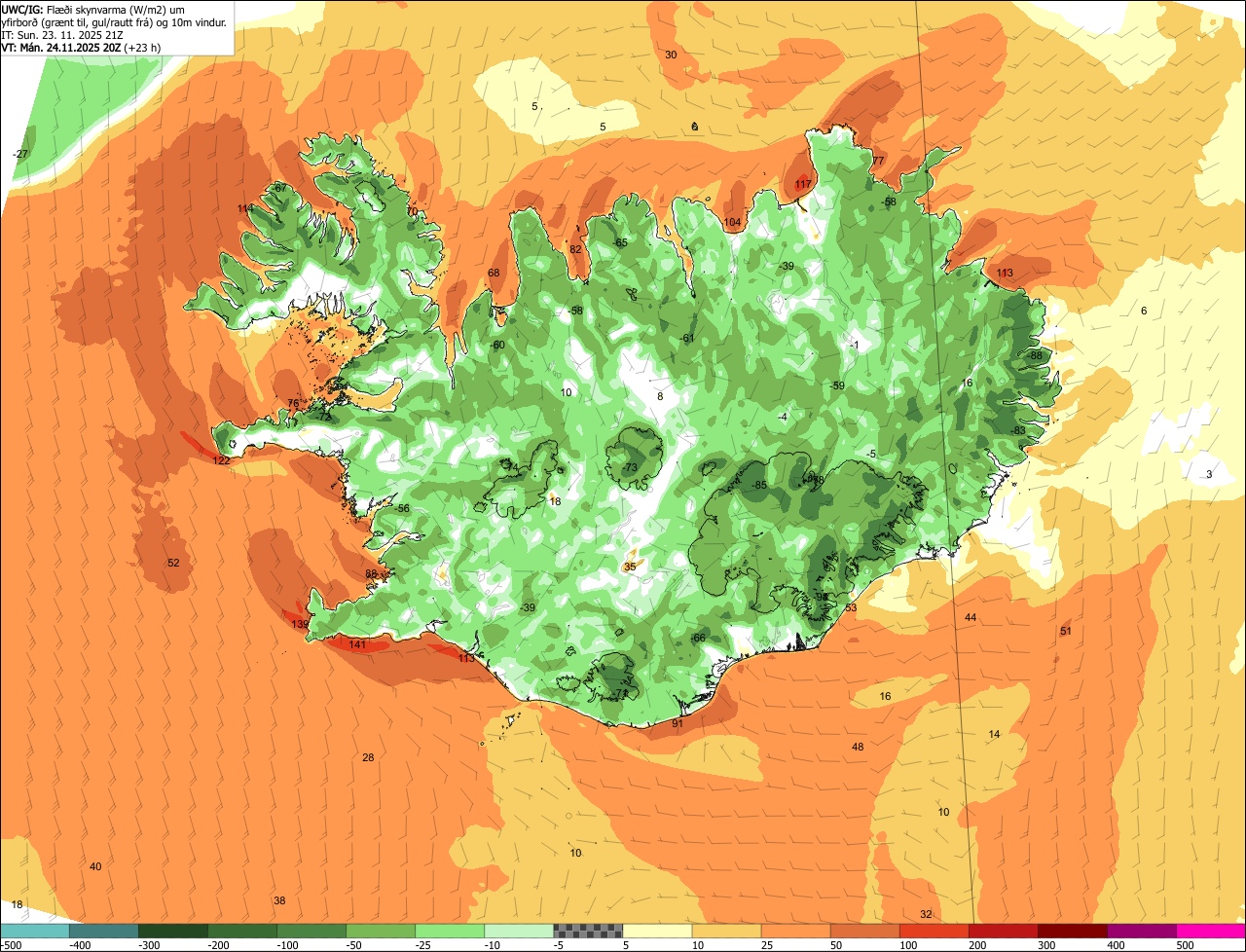
Task: Click the map value -66 in the south
Action: (x=697, y=638)
